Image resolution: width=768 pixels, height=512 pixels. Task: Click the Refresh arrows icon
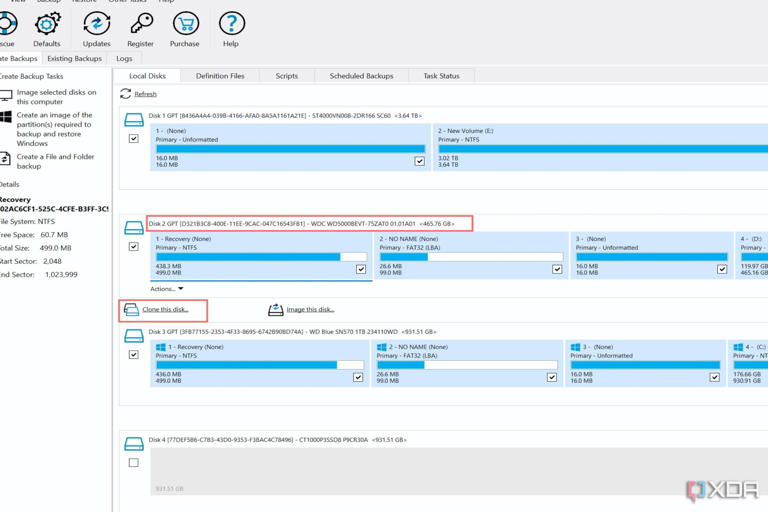point(125,94)
